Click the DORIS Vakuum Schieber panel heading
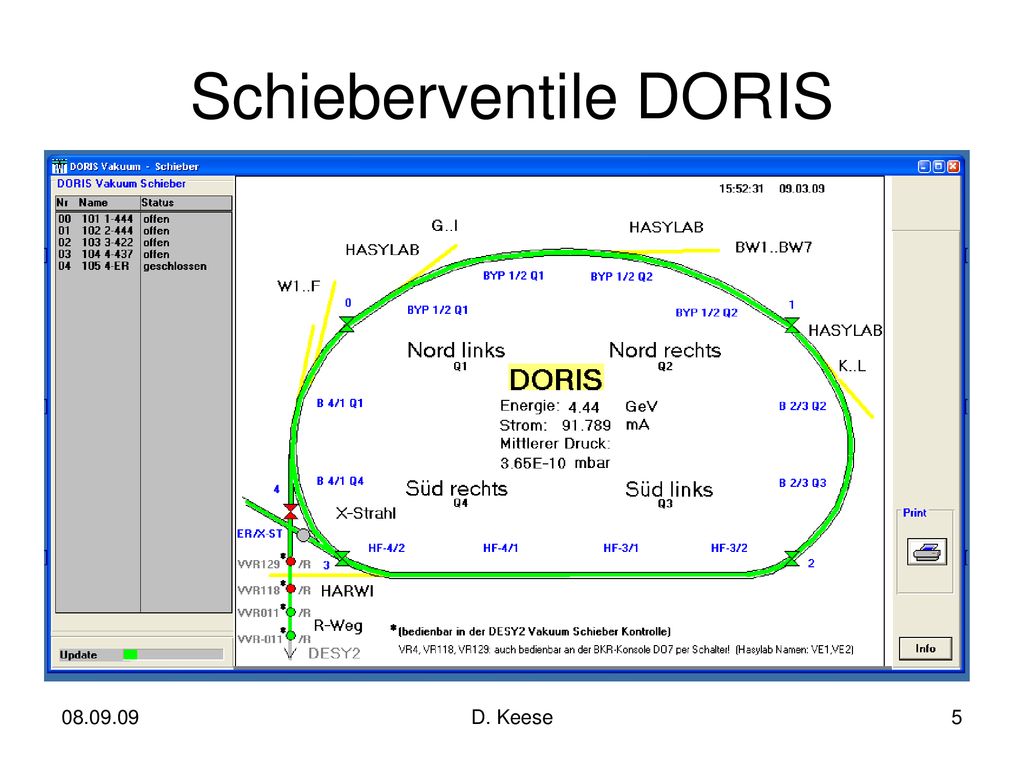The image size is (1024, 768). point(121,184)
